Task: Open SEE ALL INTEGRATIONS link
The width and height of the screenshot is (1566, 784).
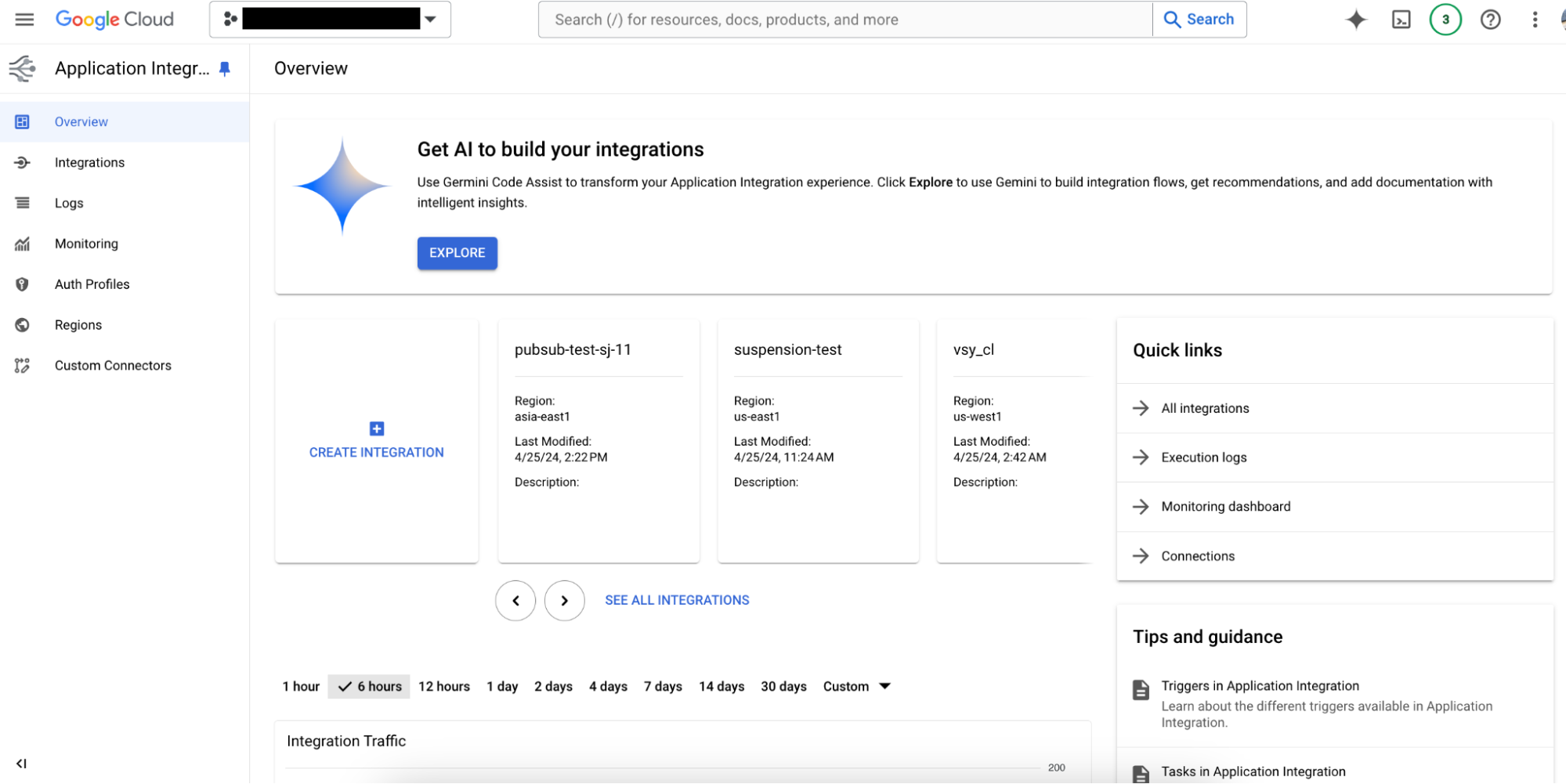Action: [x=676, y=600]
